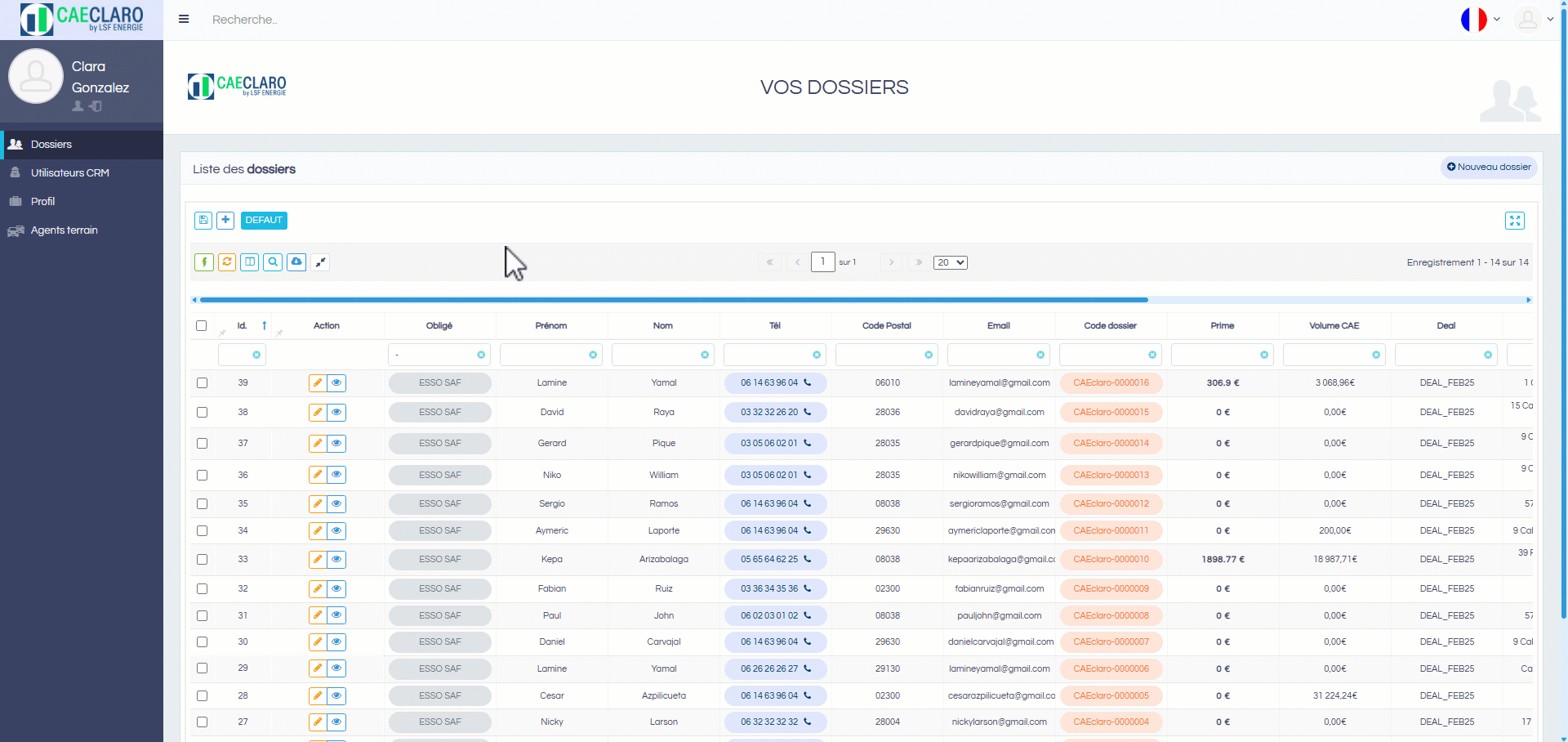Click the green lightning bolt icon
This screenshot has height=742, width=1568.
coord(203,261)
